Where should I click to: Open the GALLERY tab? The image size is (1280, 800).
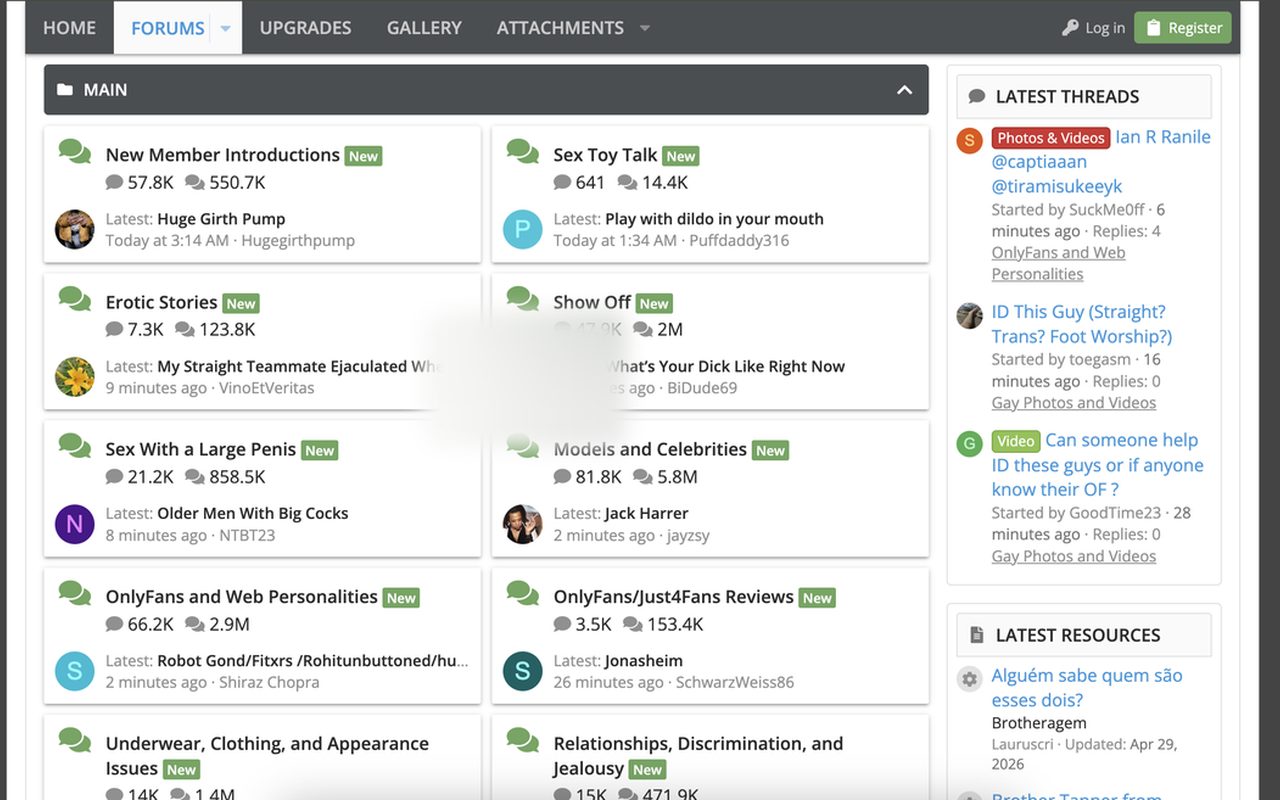(x=424, y=28)
